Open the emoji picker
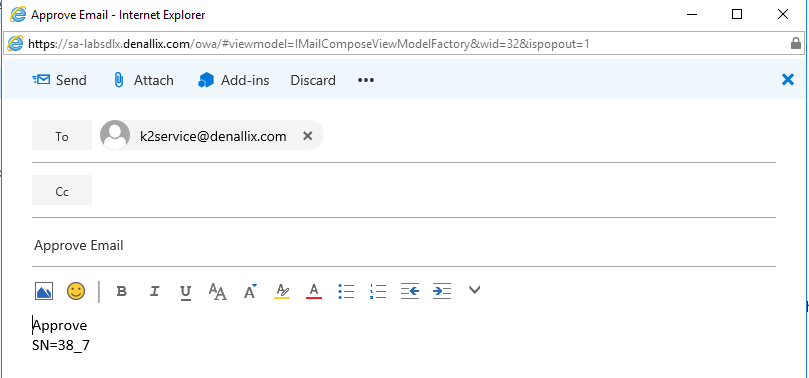Screen dimensions: 809x378 [76, 291]
